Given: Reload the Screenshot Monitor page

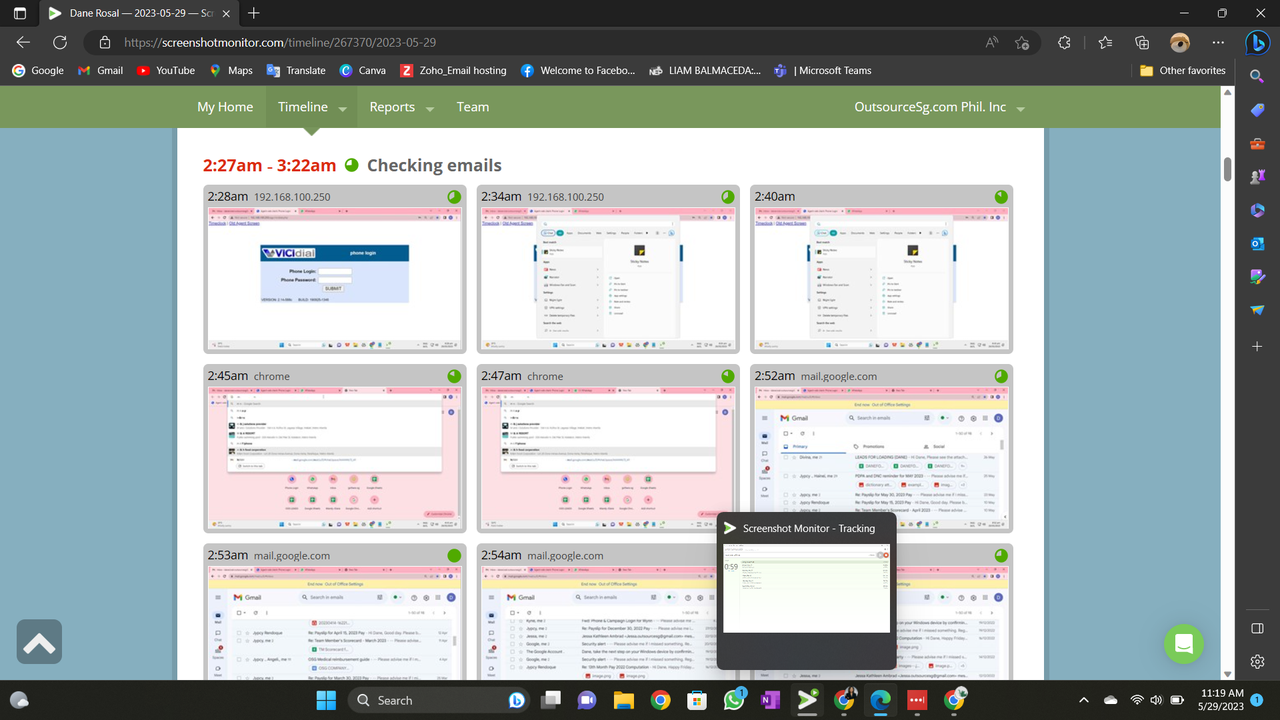Looking at the screenshot, I should [60, 43].
